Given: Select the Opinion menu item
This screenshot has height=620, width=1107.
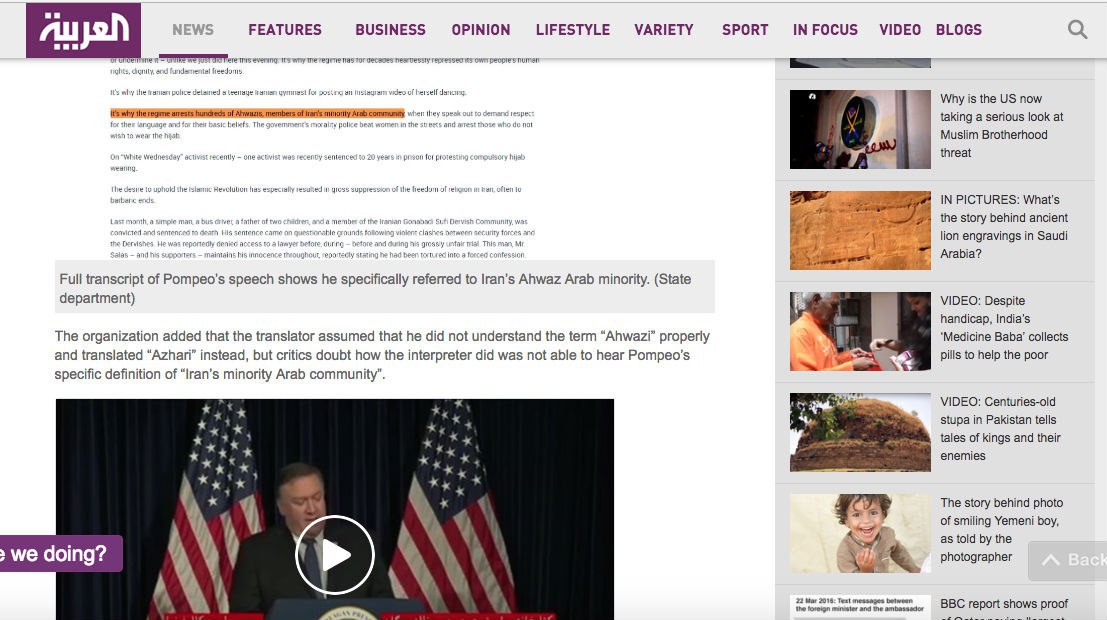Looking at the screenshot, I should 480,30.
